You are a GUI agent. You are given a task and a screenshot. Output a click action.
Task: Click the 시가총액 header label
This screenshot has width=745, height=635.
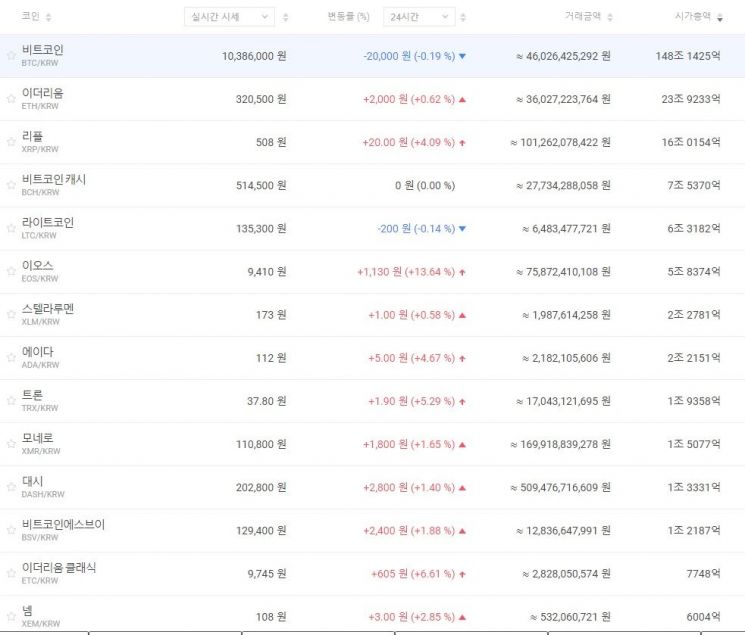point(693,17)
